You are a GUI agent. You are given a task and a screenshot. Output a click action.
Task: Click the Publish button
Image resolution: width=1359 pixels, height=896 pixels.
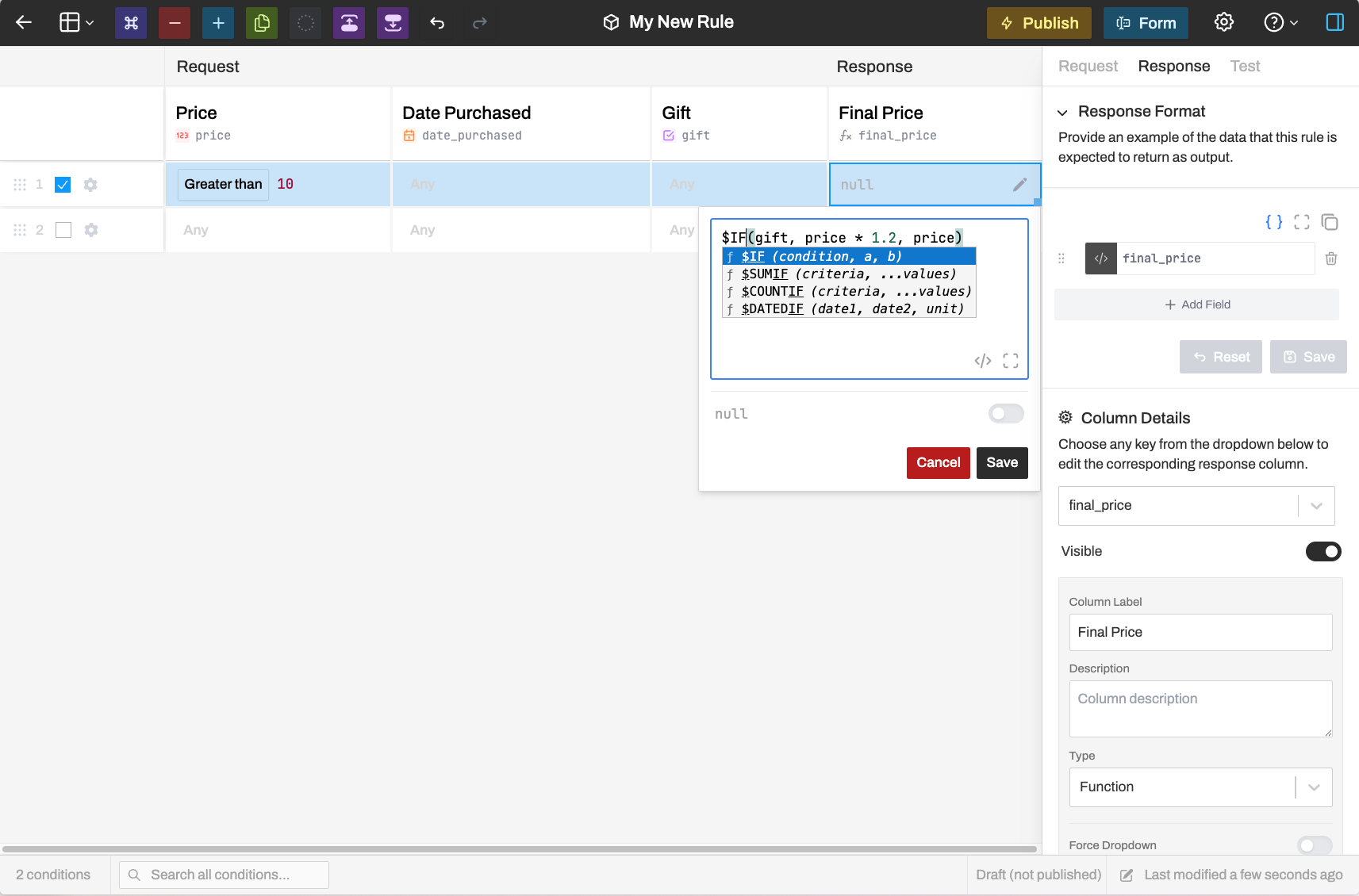[x=1038, y=23]
